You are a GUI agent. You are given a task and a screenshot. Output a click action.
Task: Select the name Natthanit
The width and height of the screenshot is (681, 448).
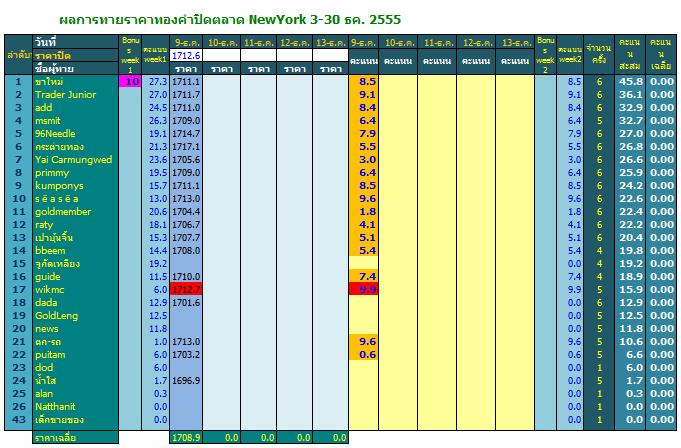tap(55, 407)
